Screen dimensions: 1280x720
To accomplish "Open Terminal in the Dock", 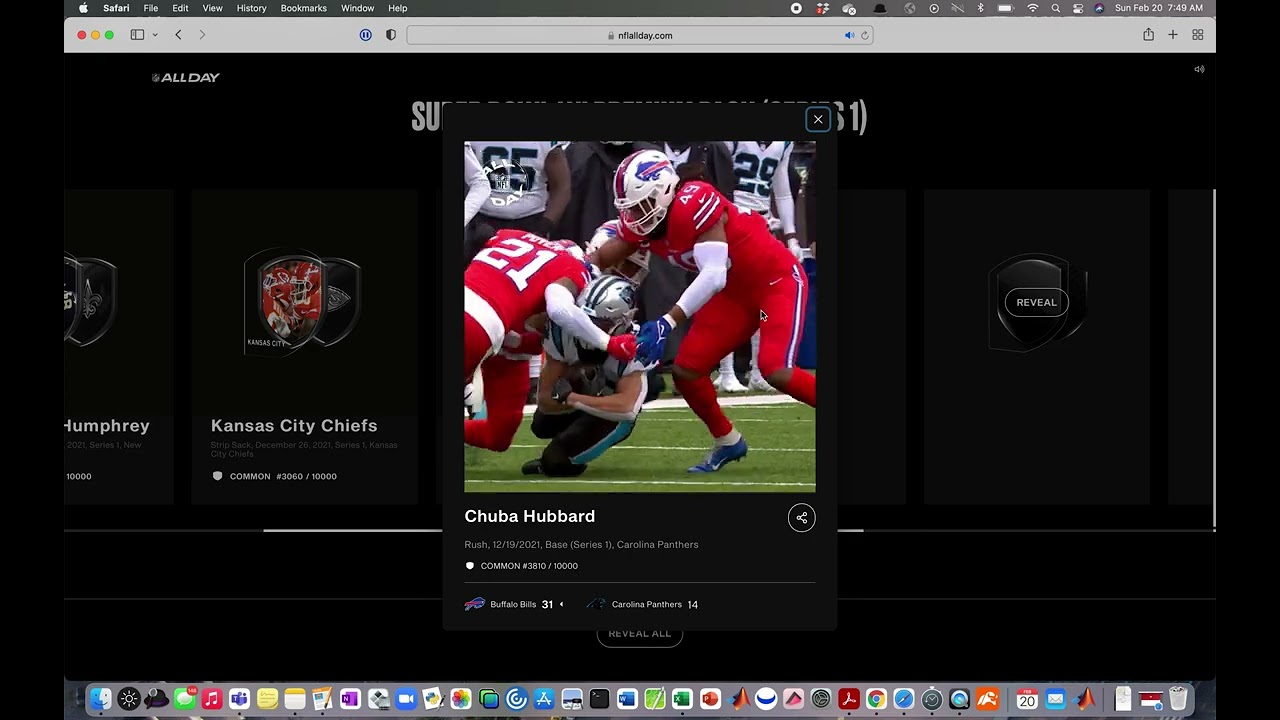I will coord(599,699).
